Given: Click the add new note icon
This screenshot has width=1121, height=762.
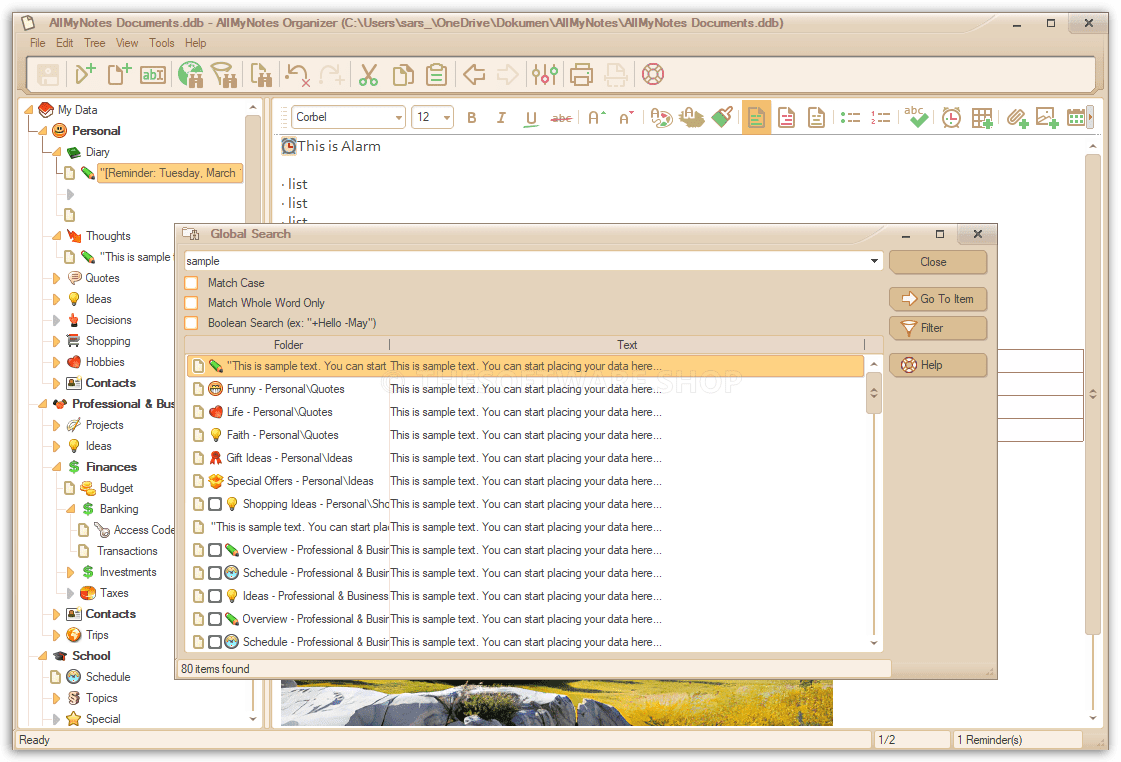Looking at the screenshot, I should point(119,74).
